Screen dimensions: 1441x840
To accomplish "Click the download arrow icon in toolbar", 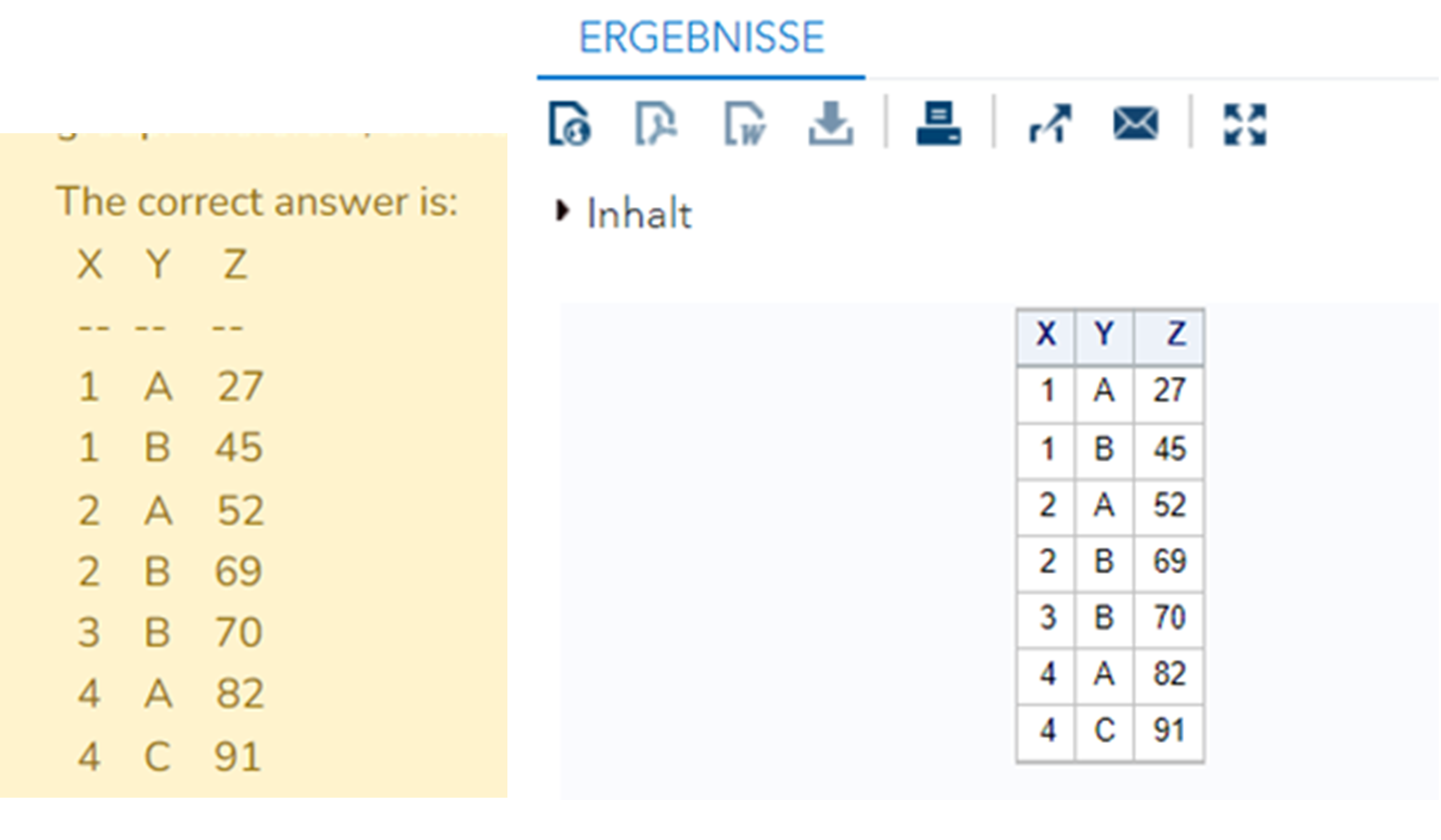I will coord(830,123).
